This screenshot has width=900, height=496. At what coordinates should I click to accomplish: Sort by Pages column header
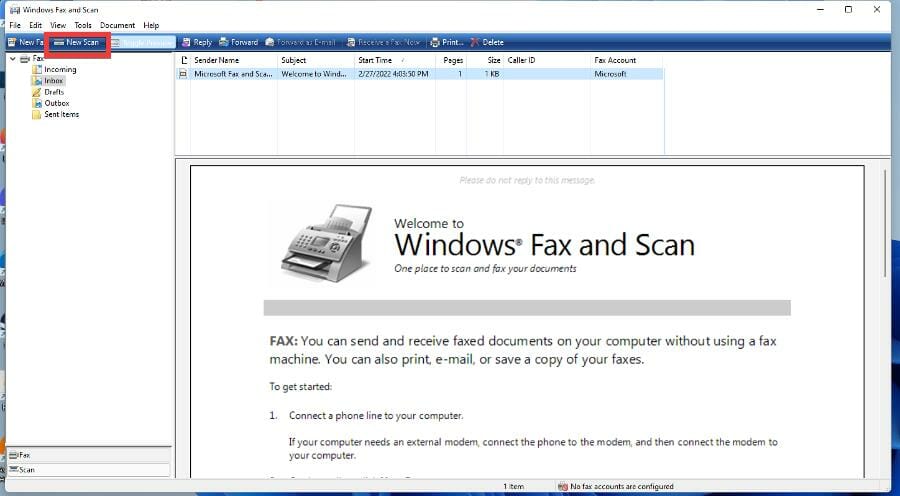pos(451,60)
